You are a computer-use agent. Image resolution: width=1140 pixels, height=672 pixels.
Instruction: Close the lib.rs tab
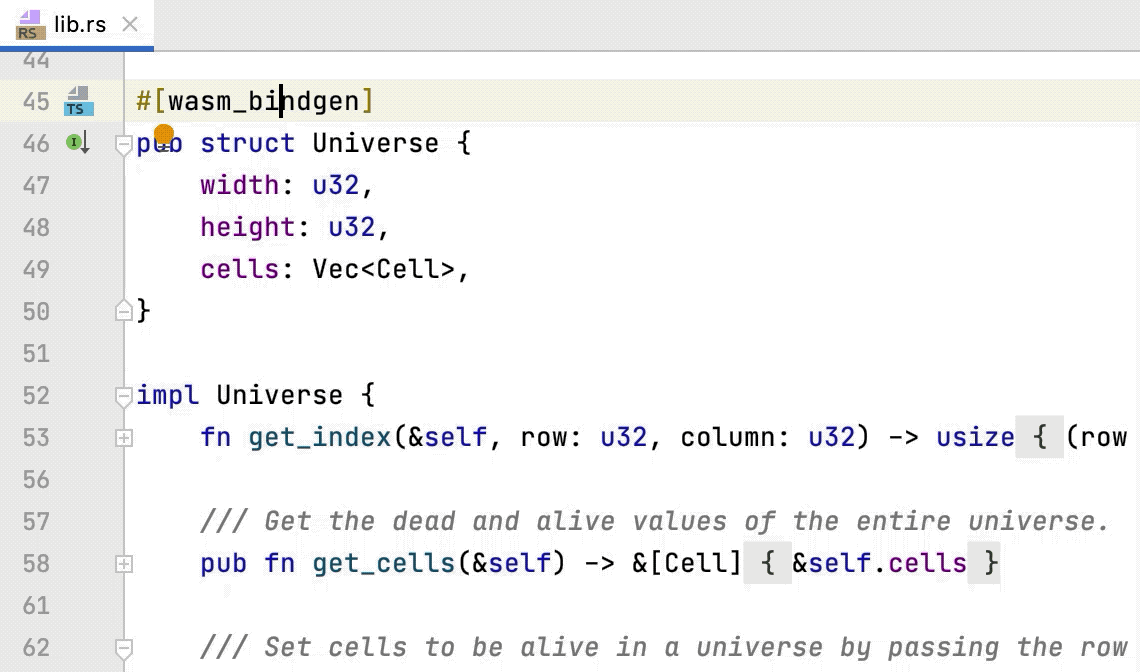130,25
